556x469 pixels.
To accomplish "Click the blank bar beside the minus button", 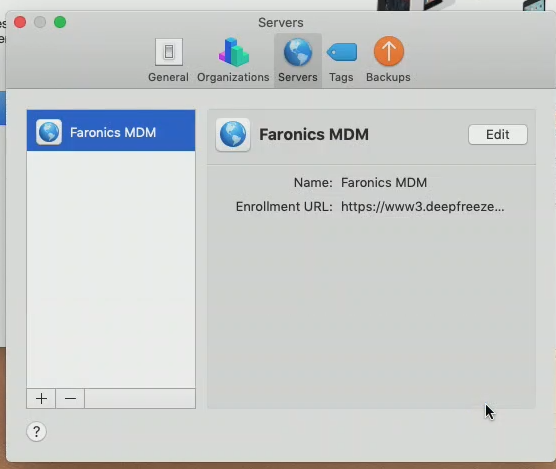I will [x=140, y=398].
